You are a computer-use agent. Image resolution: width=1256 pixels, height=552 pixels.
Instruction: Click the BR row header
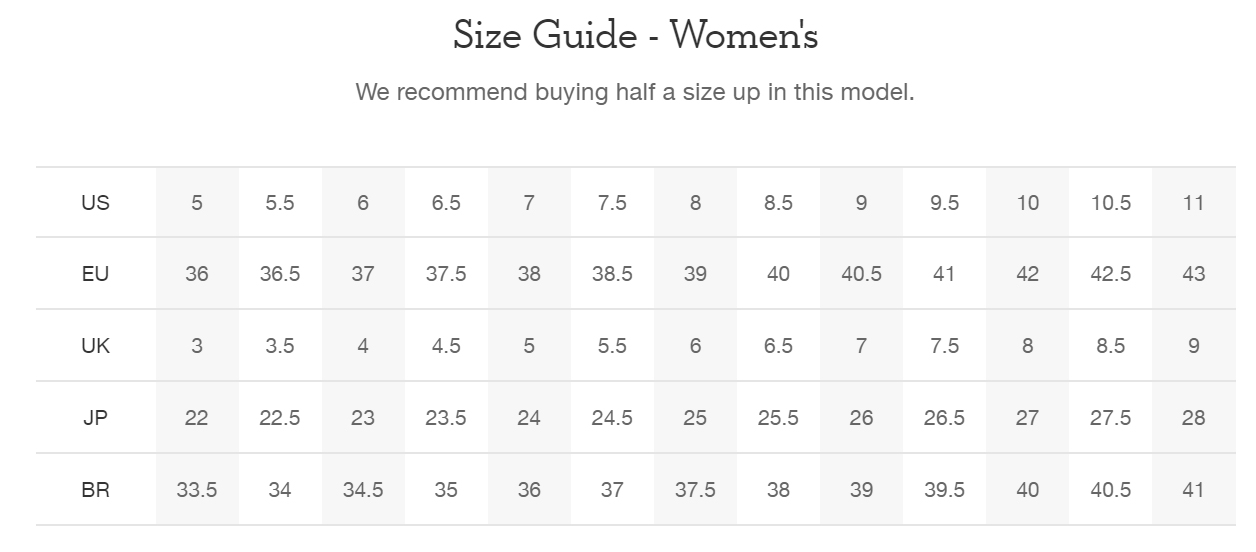click(x=95, y=490)
